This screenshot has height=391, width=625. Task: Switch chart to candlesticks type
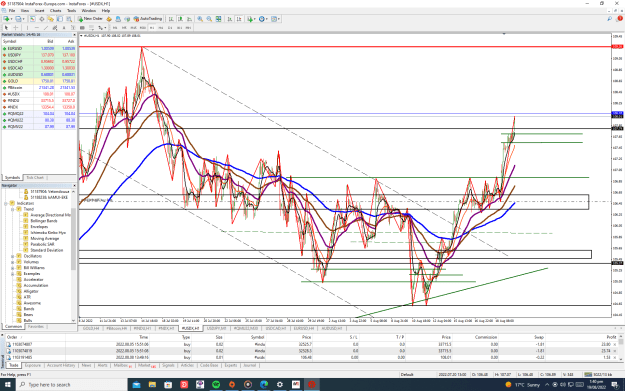pos(180,19)
